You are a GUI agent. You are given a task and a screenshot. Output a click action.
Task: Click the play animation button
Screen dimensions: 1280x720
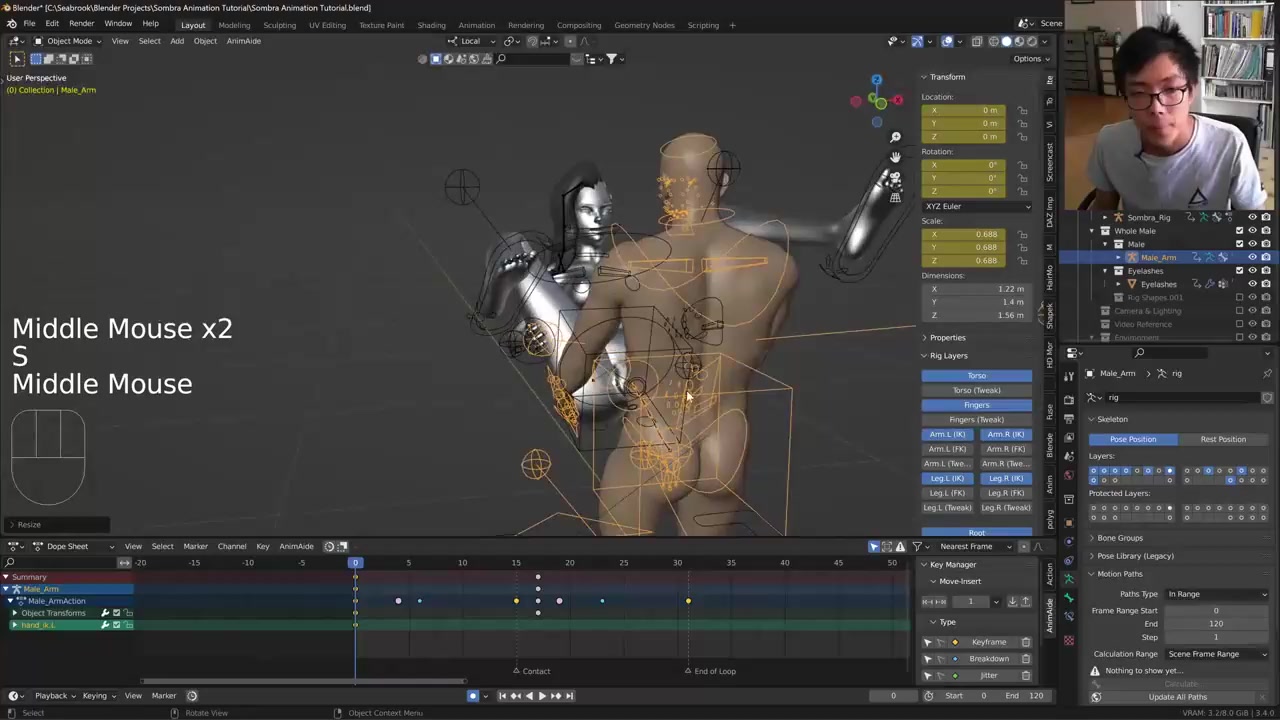(542, 696)
